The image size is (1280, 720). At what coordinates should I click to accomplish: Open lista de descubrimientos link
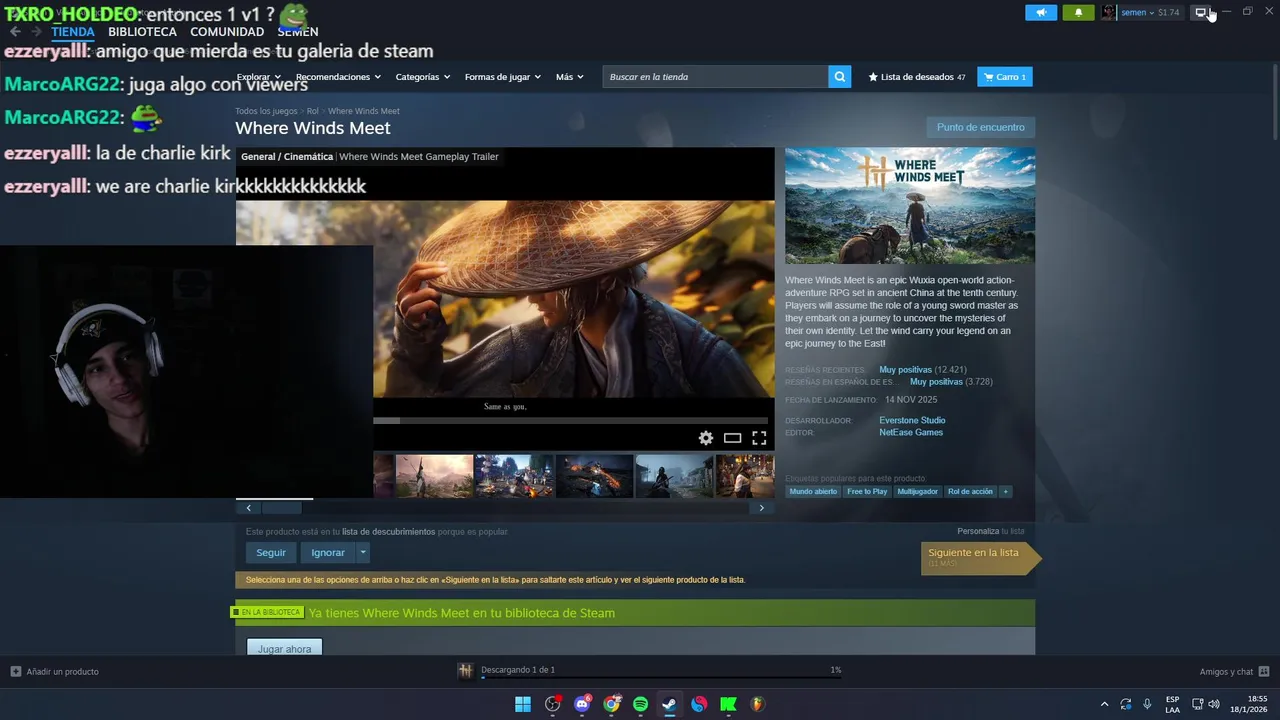[x=388, y=532]
